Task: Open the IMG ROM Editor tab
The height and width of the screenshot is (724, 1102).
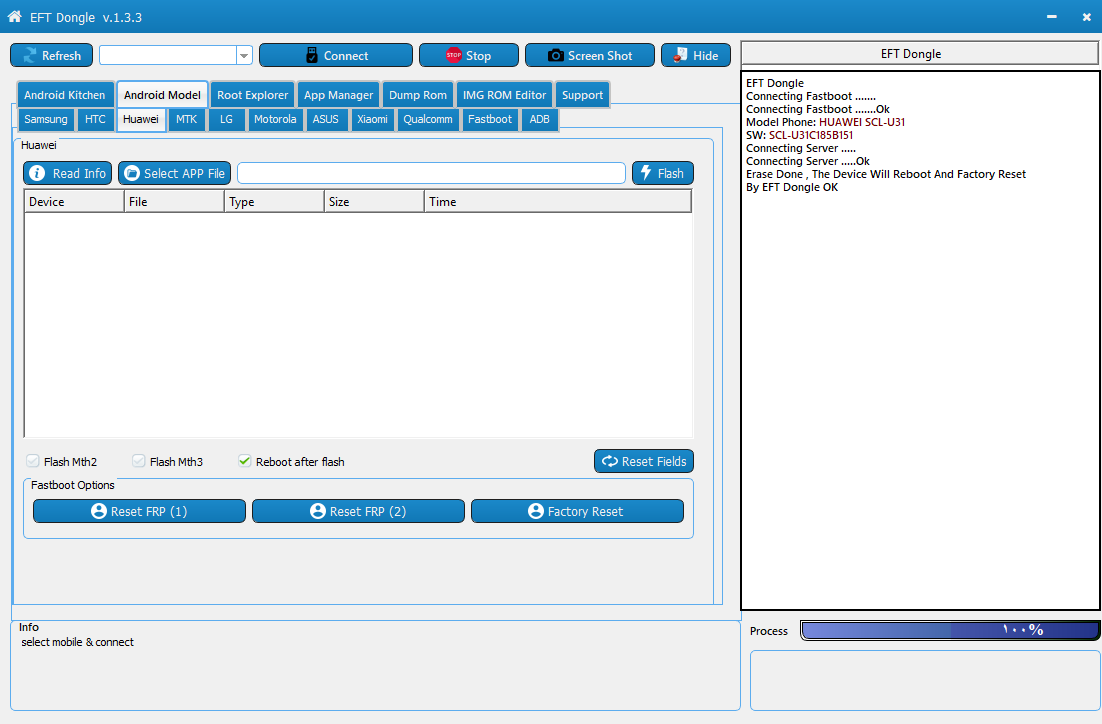Action: point(504,95)
